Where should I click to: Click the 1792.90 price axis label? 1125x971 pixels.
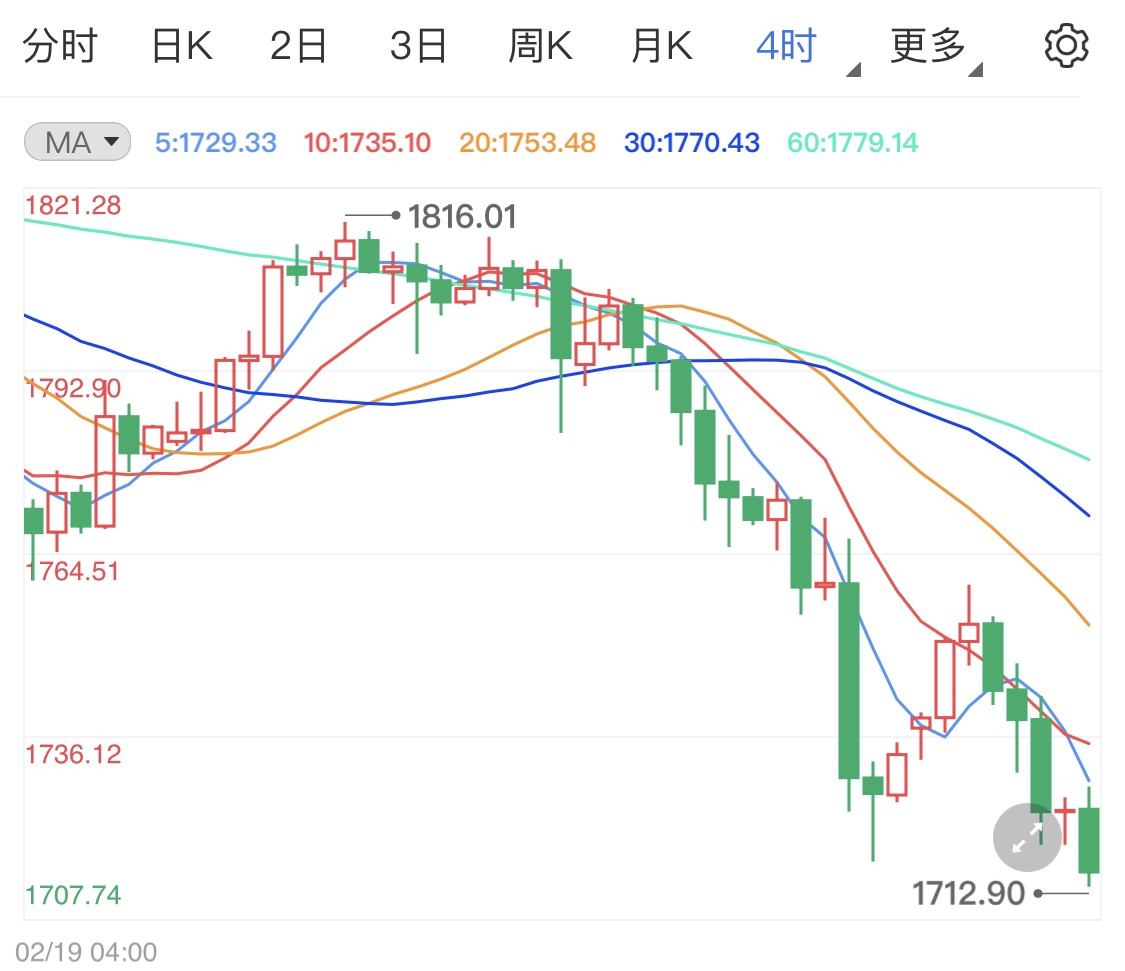pyautogui.click(x=73, y=388)
